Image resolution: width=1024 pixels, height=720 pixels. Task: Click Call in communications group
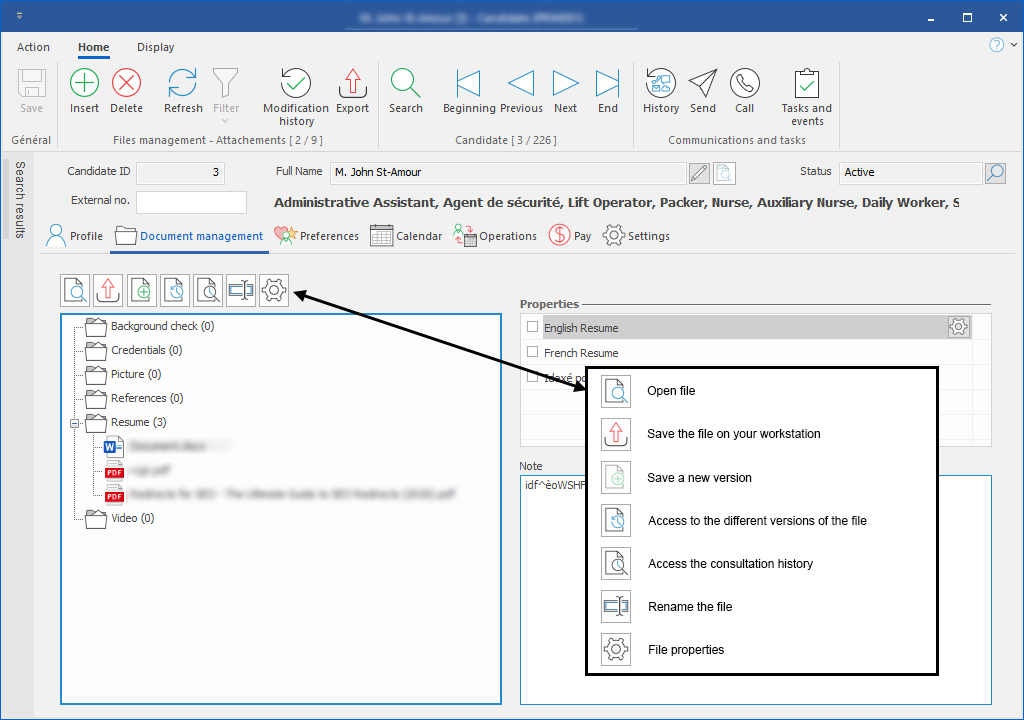click(744, 83)
